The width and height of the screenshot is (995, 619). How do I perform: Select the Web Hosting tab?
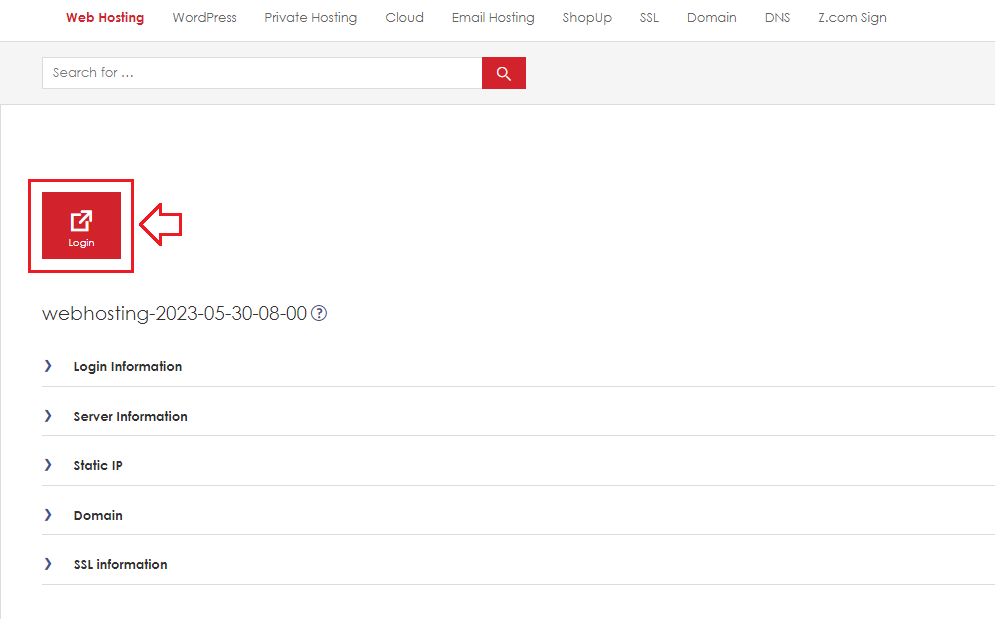(x=105, y=18)
